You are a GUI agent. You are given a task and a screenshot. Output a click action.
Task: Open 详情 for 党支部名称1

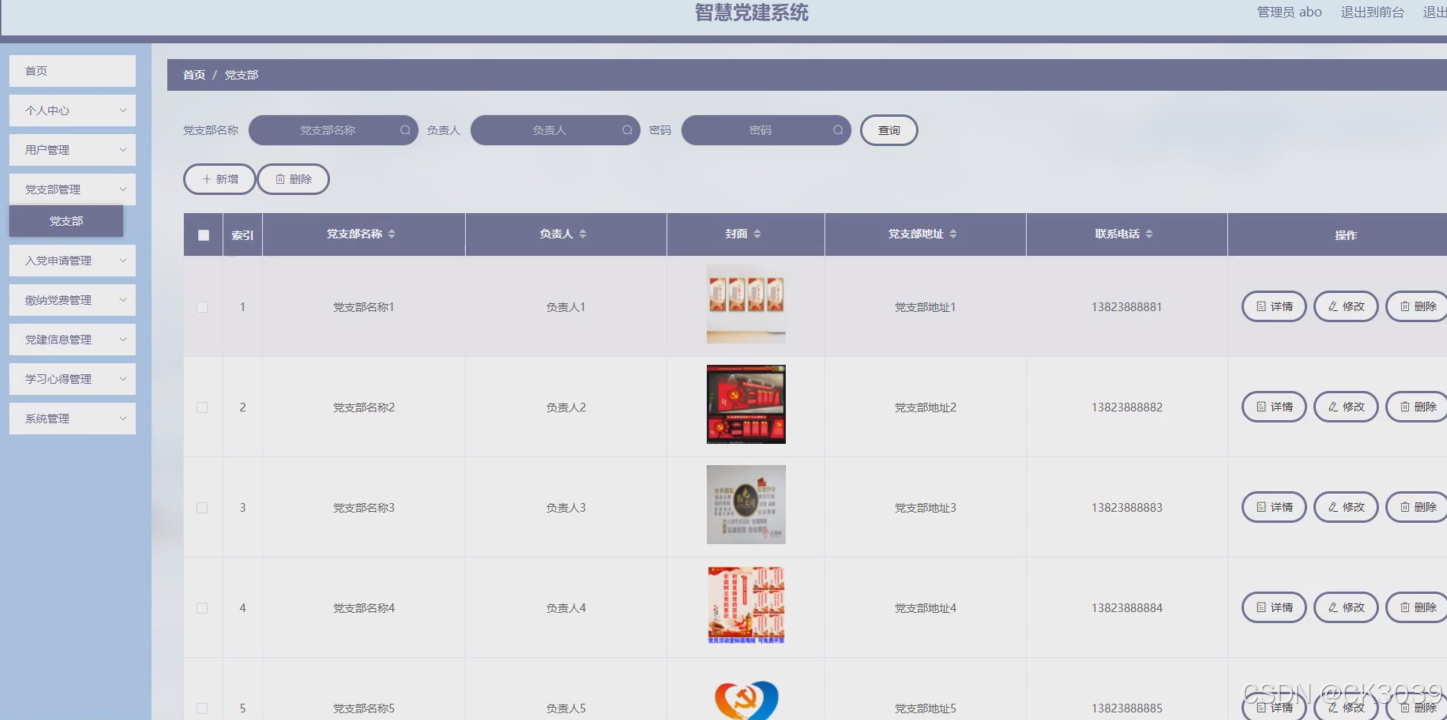[x=1274, y=307]
